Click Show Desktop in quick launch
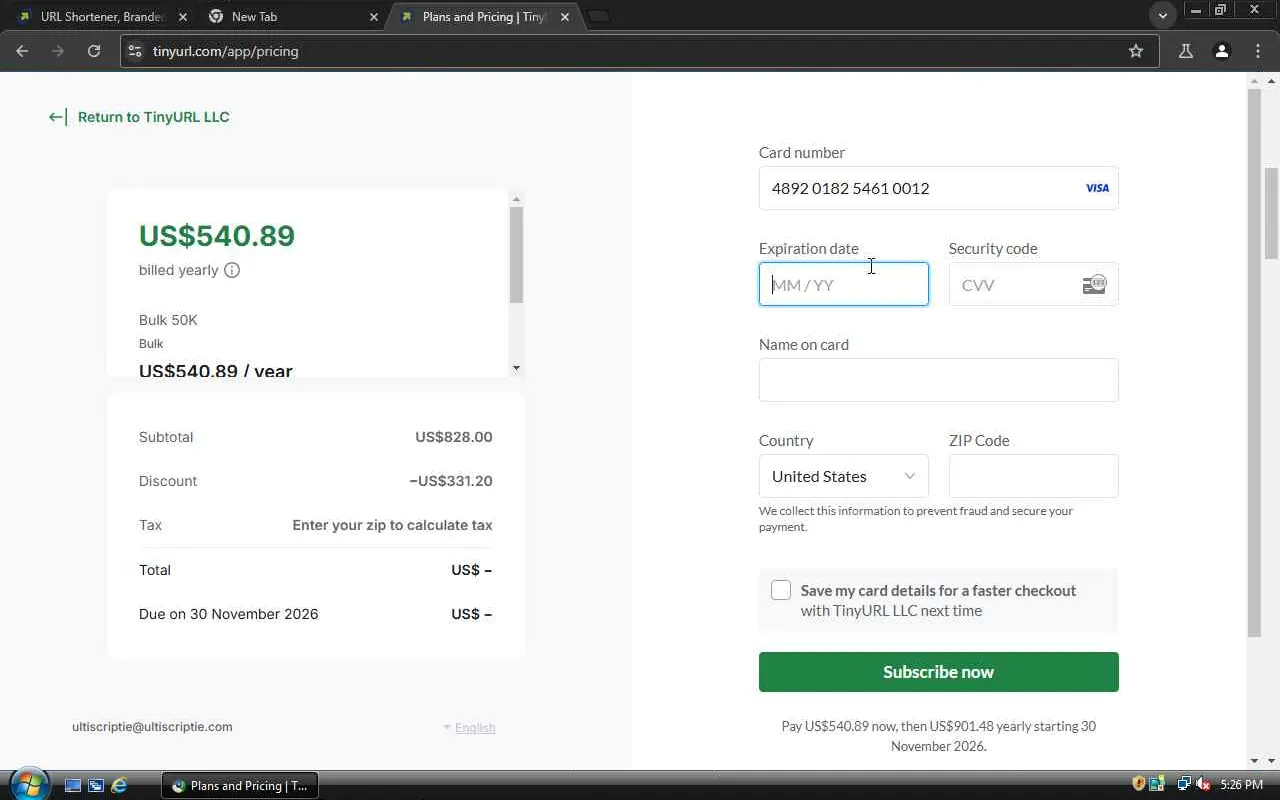Viewport: 1280px width, 800px height. click(73, 786)
